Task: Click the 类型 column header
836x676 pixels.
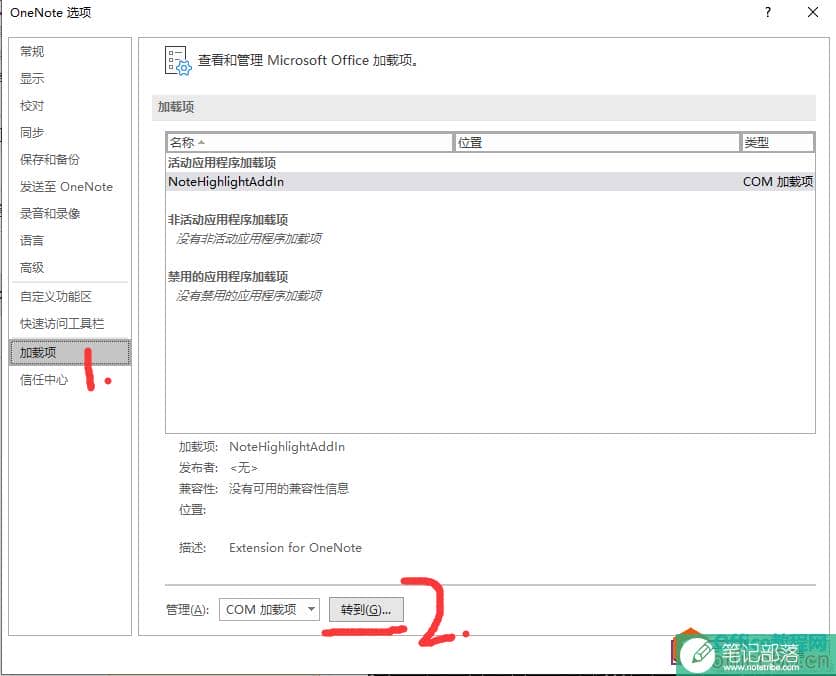Action: (778, 142)
